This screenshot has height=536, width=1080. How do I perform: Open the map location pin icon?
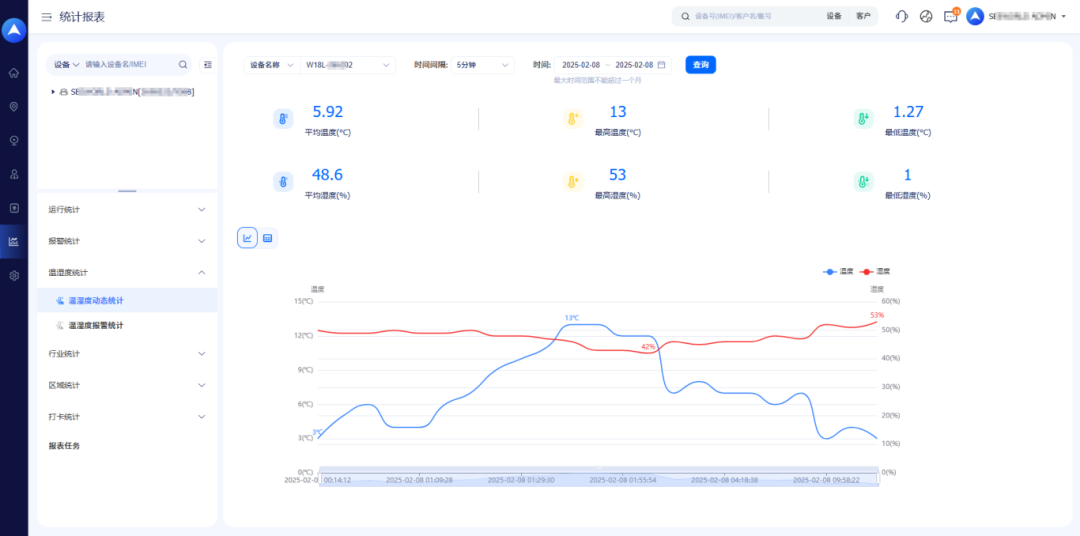coord(14,107)
